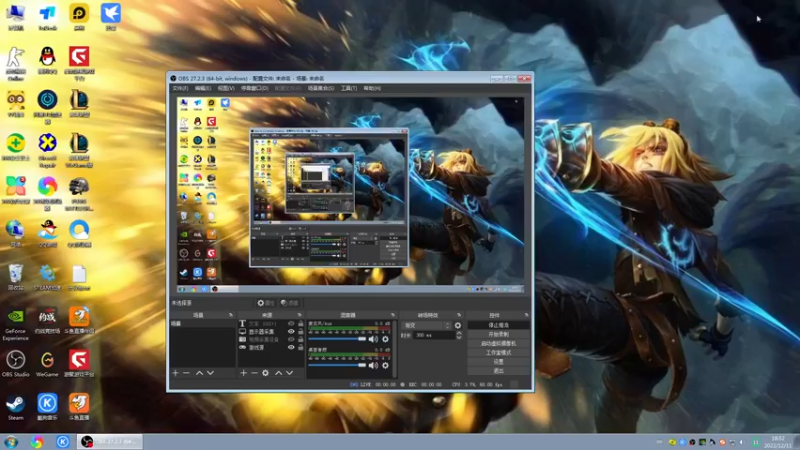
Task: Adjust the 麦克风/Aux volume slider
Action: click(x=337, y=339)
